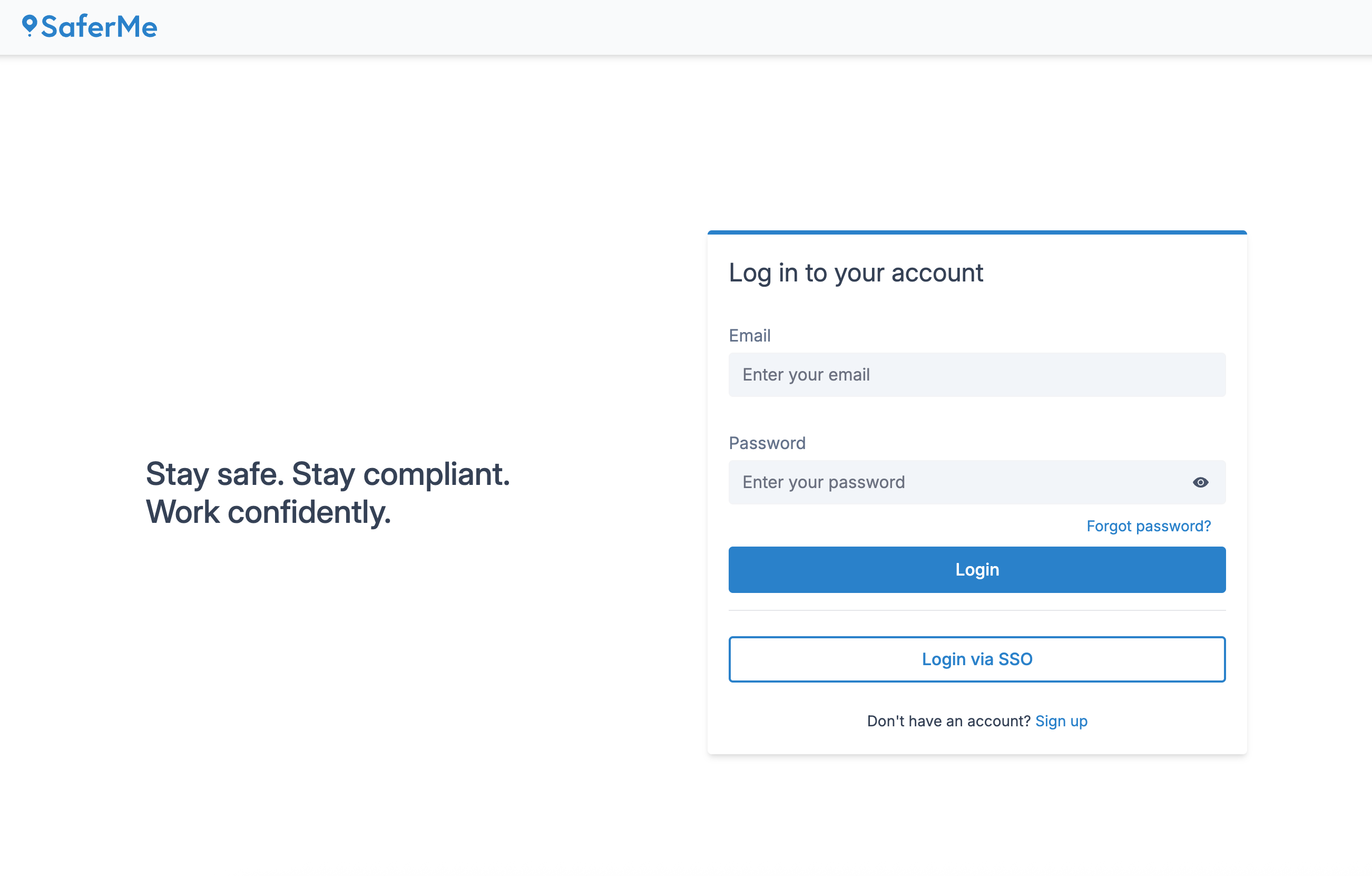Click the Log in to your account heading
1372x876 pixels.
pyautogui.click(x=856, y=273)
